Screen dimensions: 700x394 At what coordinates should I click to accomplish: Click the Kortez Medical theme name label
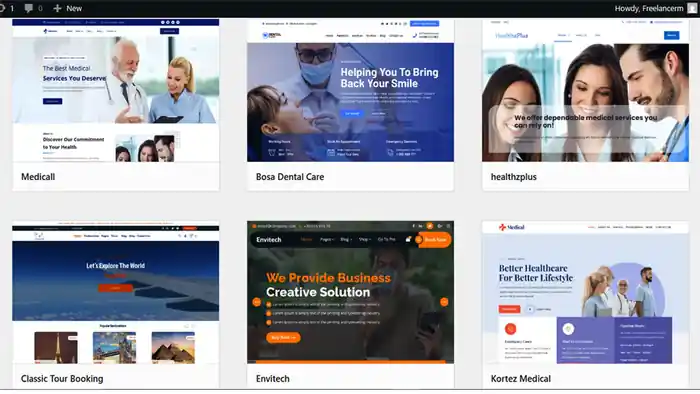point(521,379)
